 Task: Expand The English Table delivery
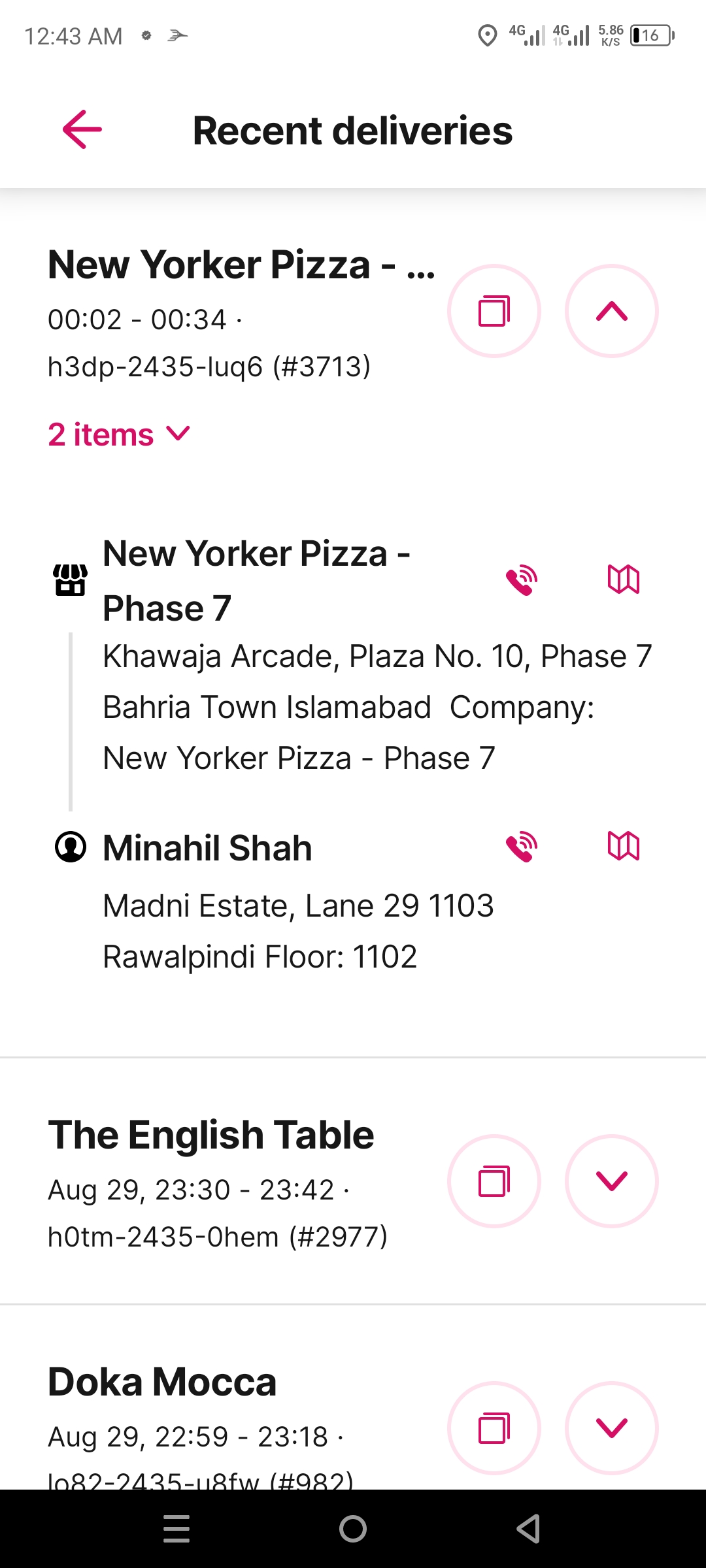612,1181
